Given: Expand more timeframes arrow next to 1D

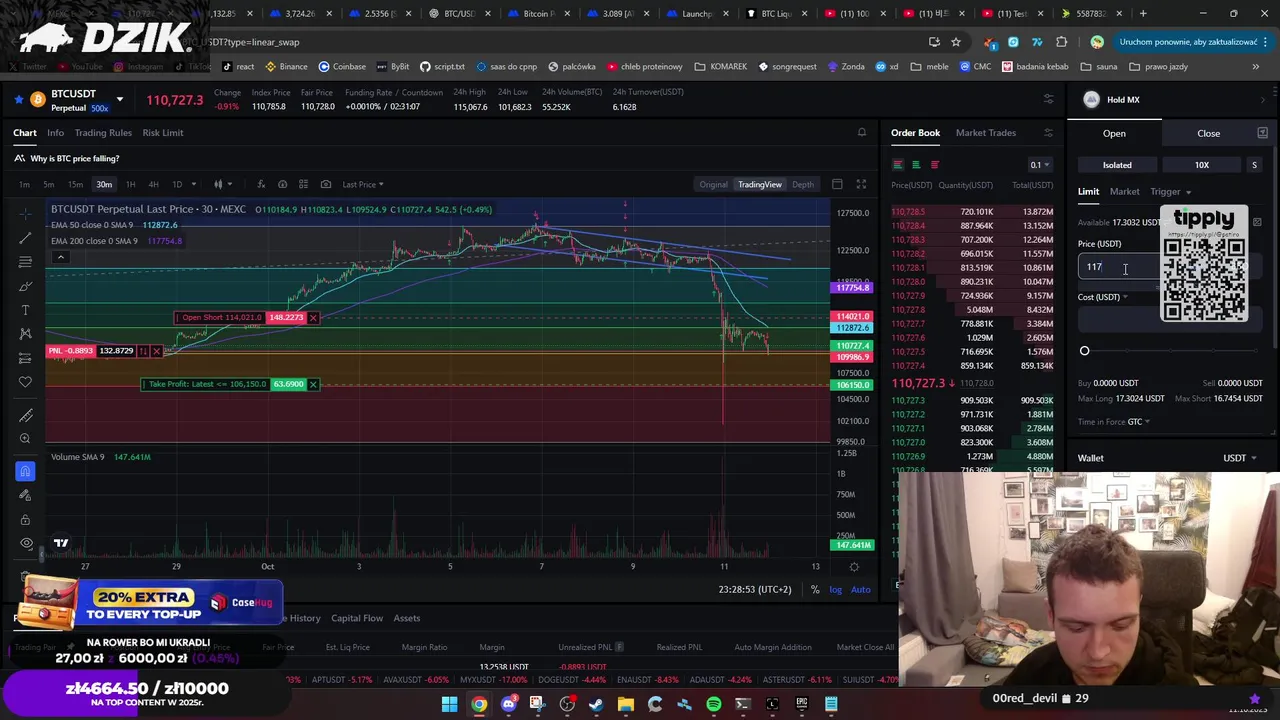Looking at the screenshot, I should (193, 184).
